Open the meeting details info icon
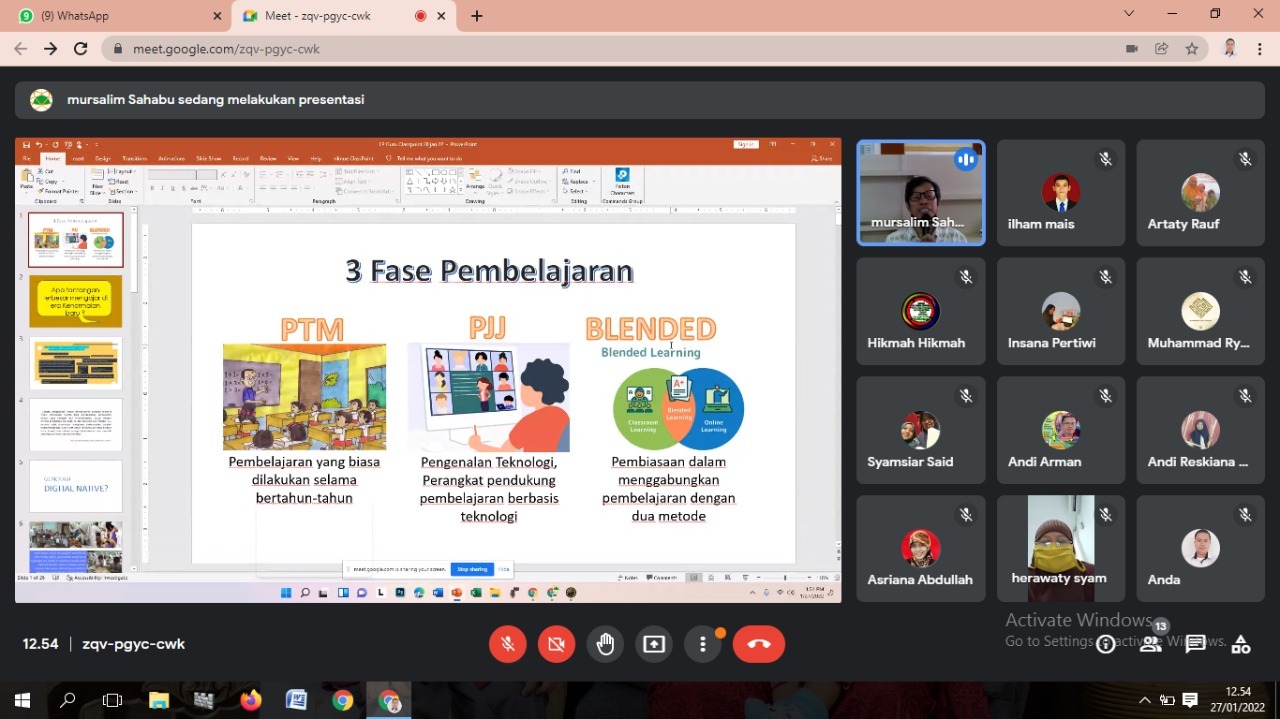Viewport: 1280px width, 719px height. point(1106,644)
